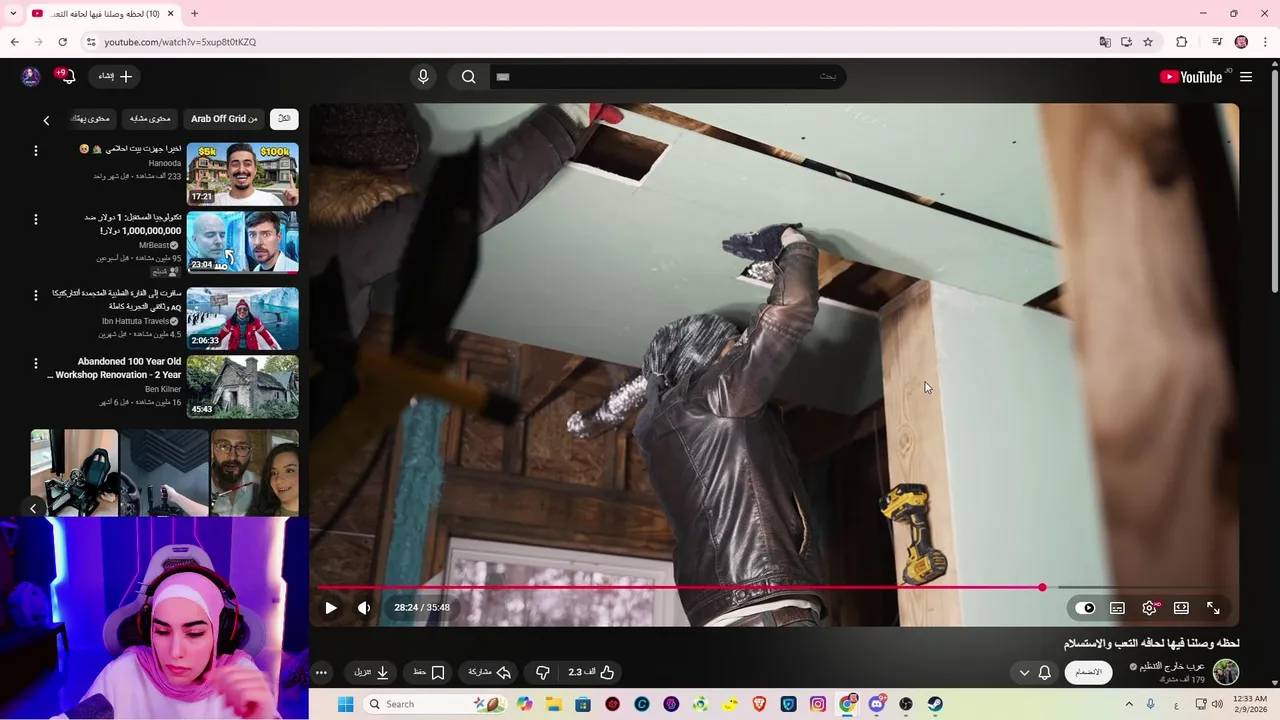Open Instagram from the taskbar
The height and width of the screenshot is (720, 1280).
pos(818,704)
